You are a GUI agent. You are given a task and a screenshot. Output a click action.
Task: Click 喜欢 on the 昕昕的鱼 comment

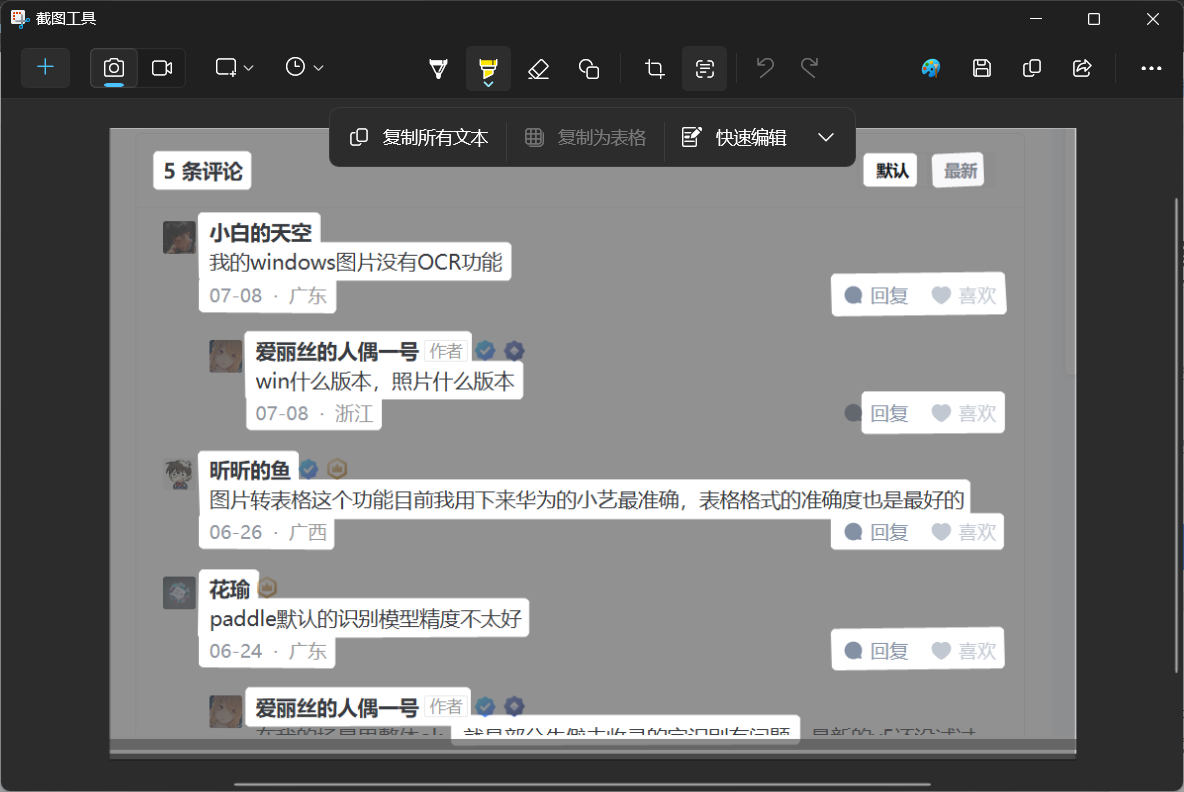tap(964, 532)
